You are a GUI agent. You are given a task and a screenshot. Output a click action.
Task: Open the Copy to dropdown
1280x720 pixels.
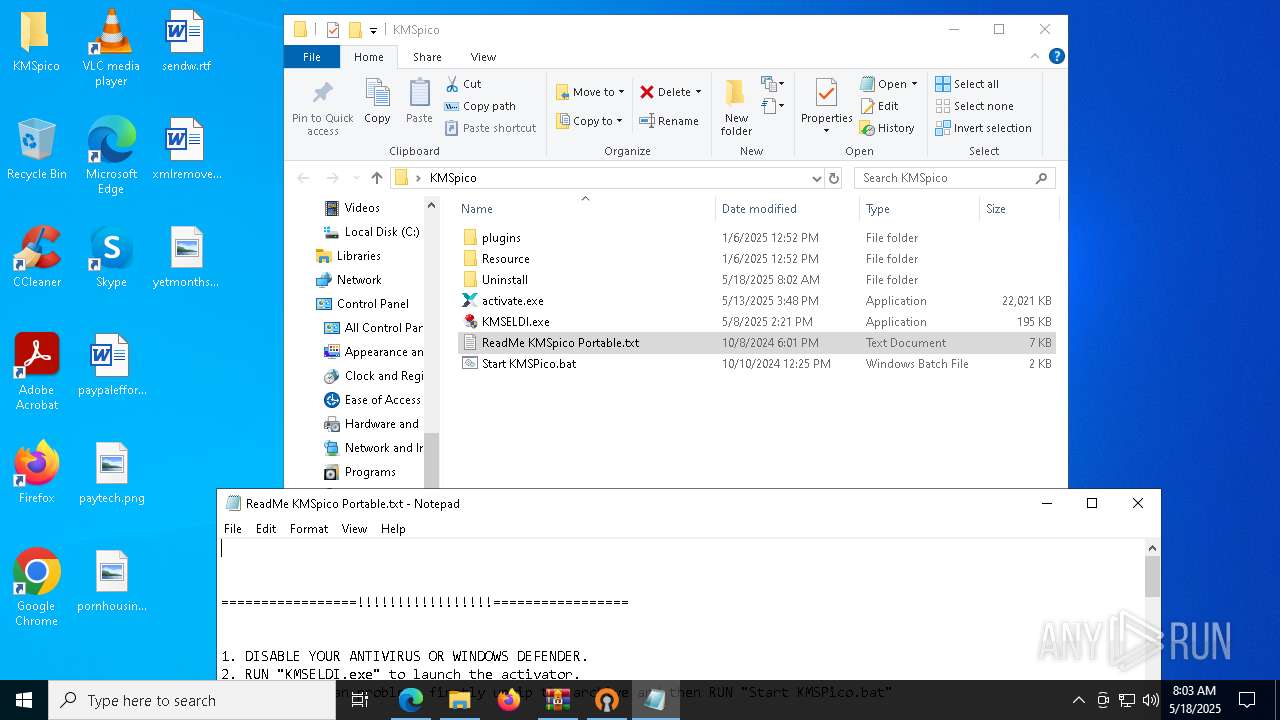[589, 121]
